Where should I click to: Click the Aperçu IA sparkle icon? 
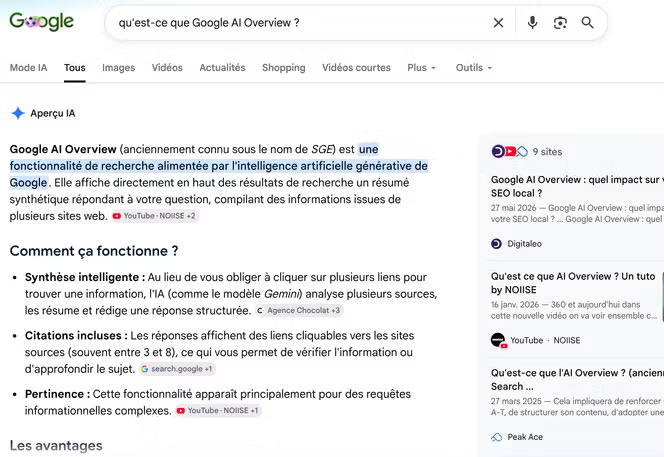tap(18, 113)
